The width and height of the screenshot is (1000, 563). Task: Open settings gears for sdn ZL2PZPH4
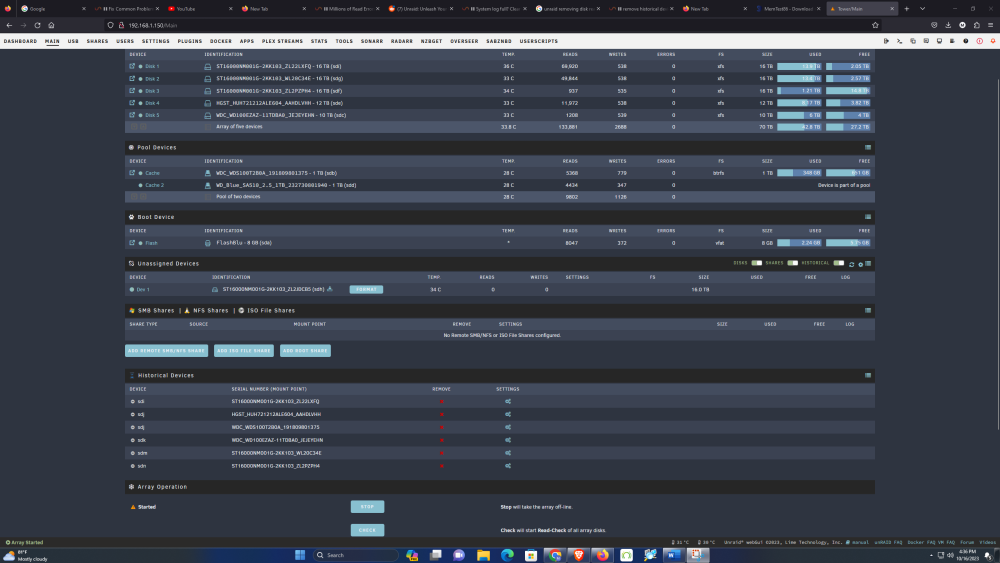[508, 466]
